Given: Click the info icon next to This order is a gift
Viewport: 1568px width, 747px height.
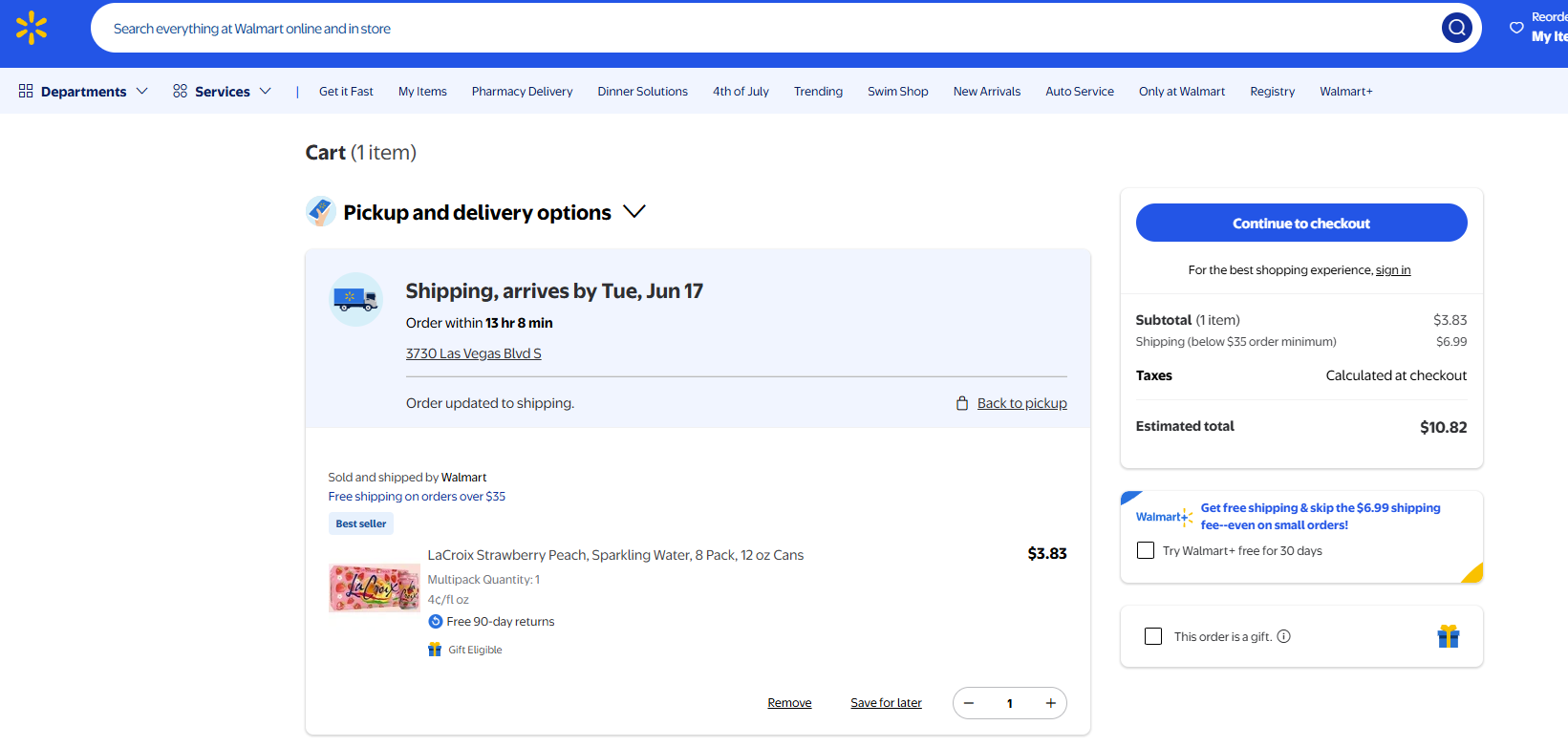Looking at the screenshot, I should [x=1284, y=636].
